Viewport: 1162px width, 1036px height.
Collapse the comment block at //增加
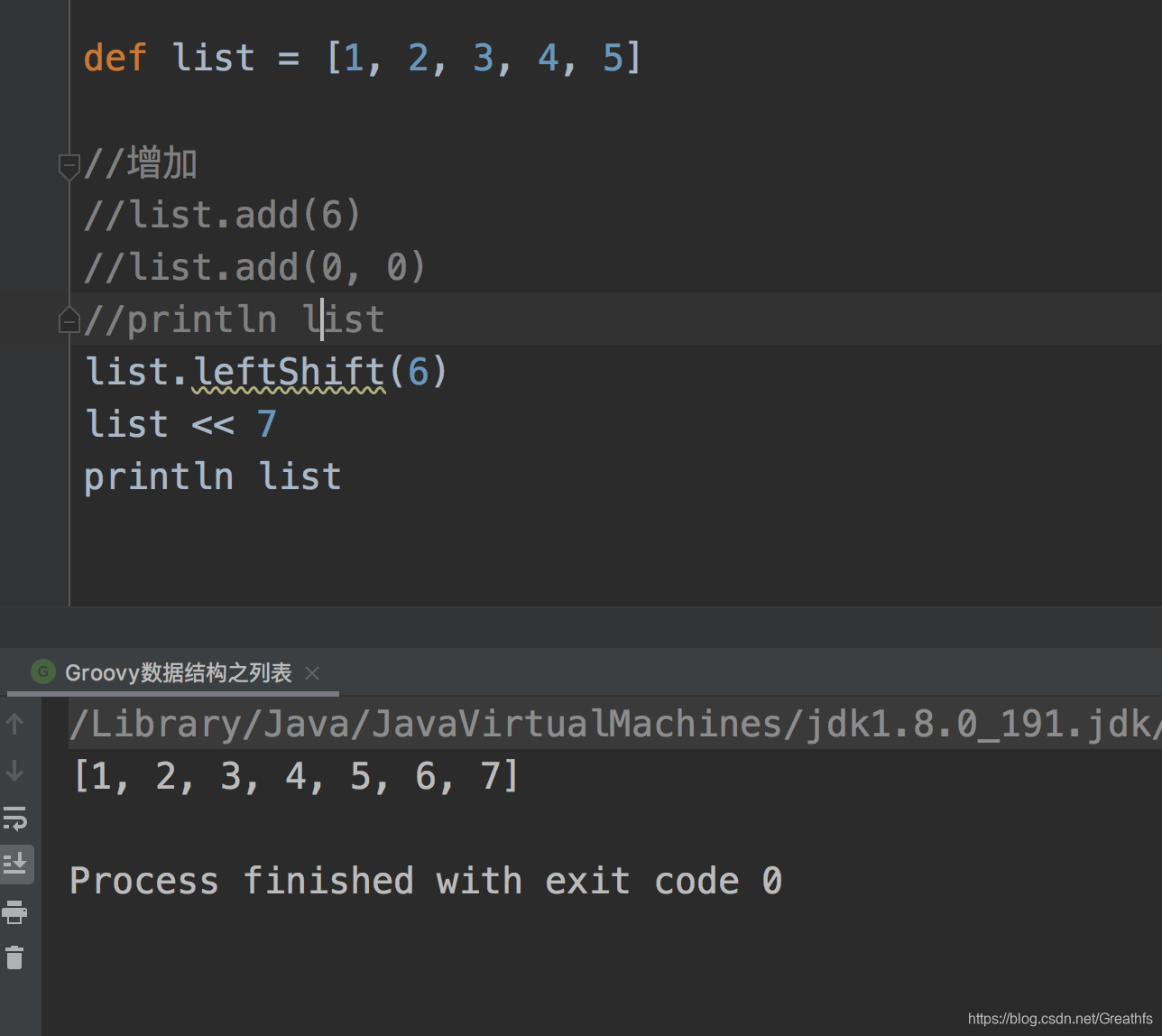pos(69,166)
